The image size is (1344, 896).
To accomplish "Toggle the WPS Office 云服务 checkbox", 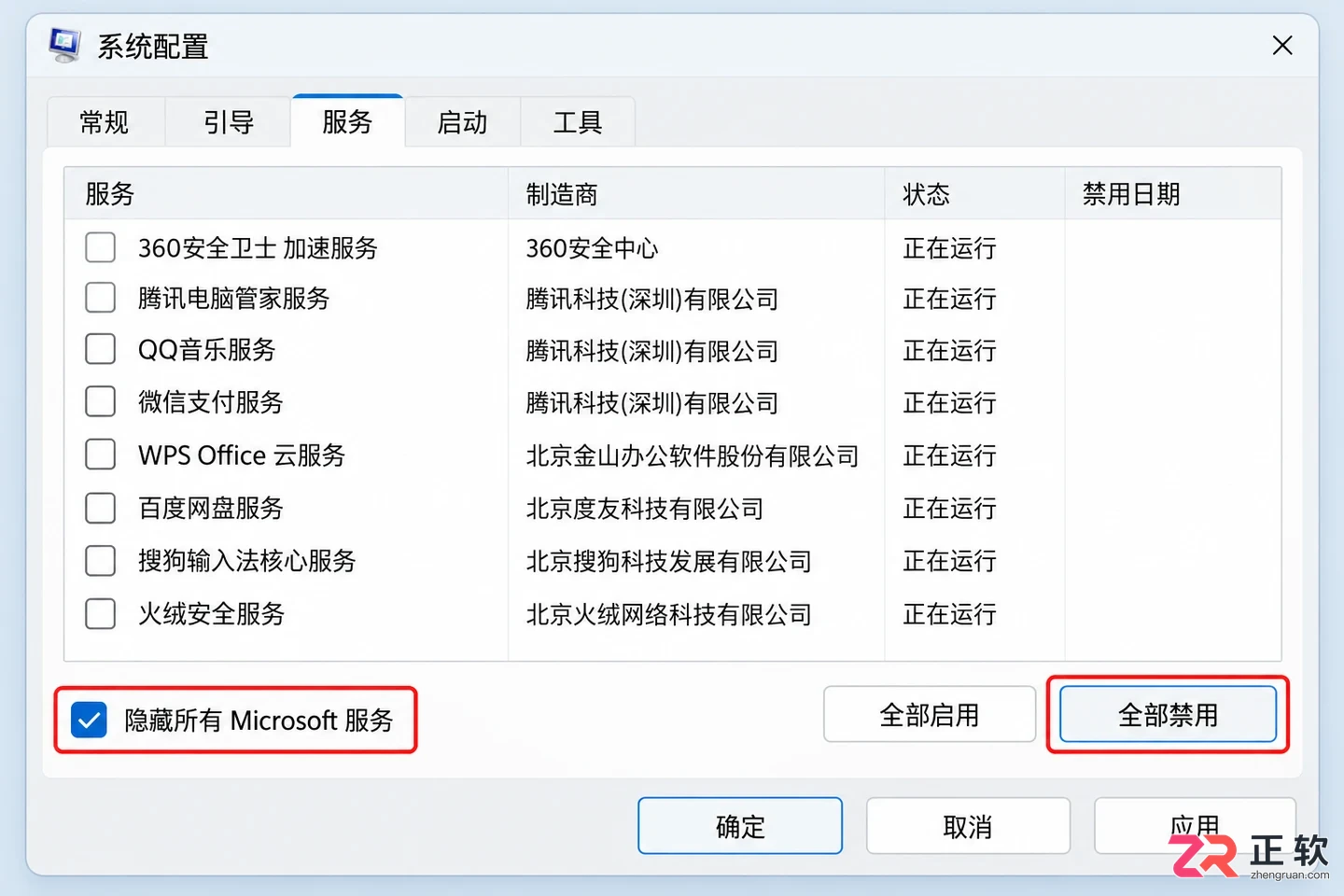I will [x=101, y=455].
